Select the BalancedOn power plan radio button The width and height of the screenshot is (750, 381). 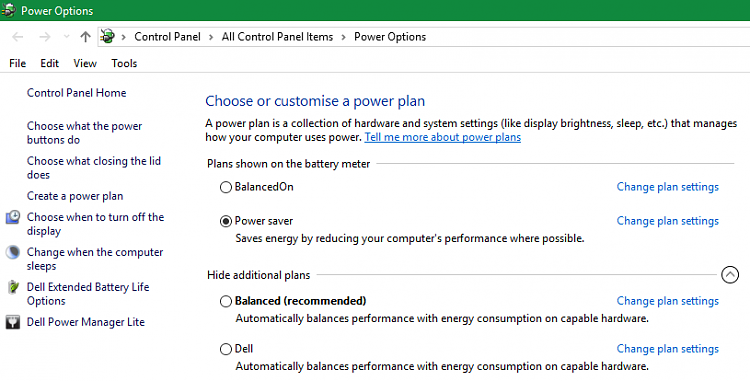226,187
